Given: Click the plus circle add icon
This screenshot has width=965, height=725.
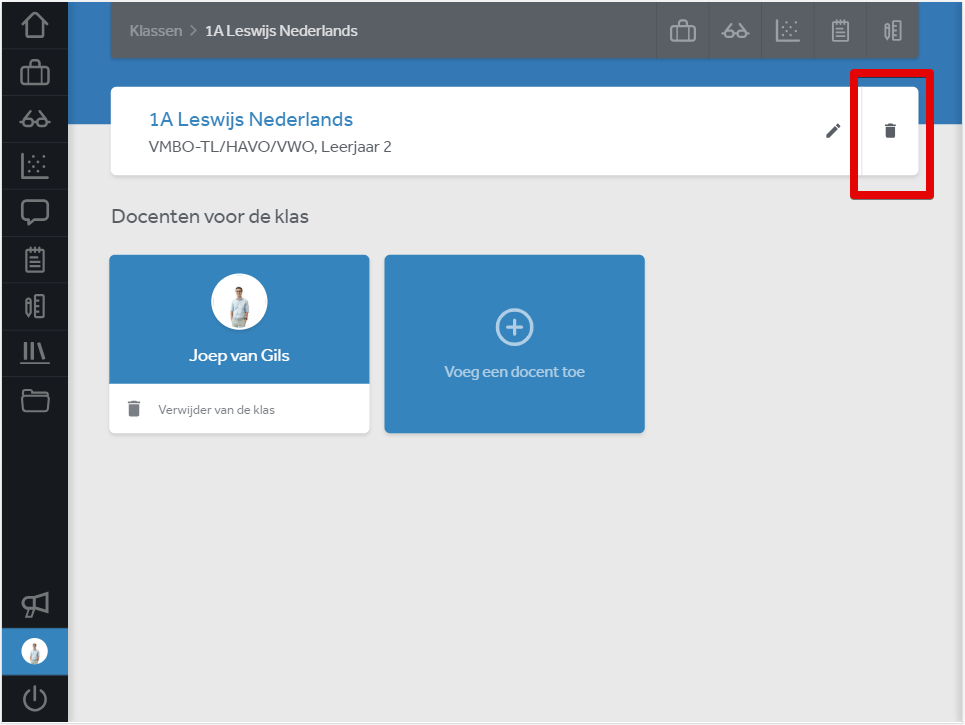Looking at the screenshot, I should click(x=515, y=327).
